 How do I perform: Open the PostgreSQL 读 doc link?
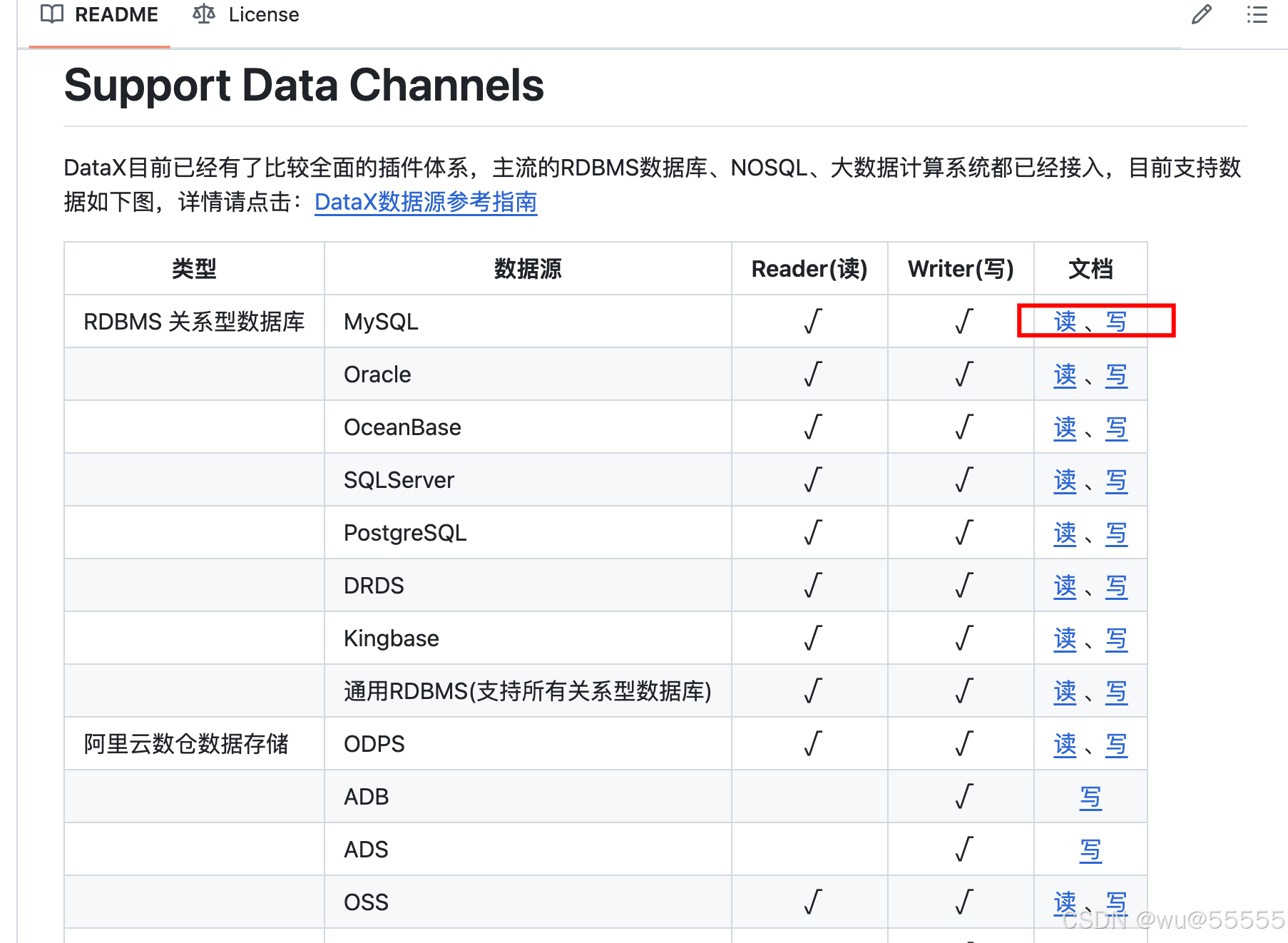[1065, 533]
